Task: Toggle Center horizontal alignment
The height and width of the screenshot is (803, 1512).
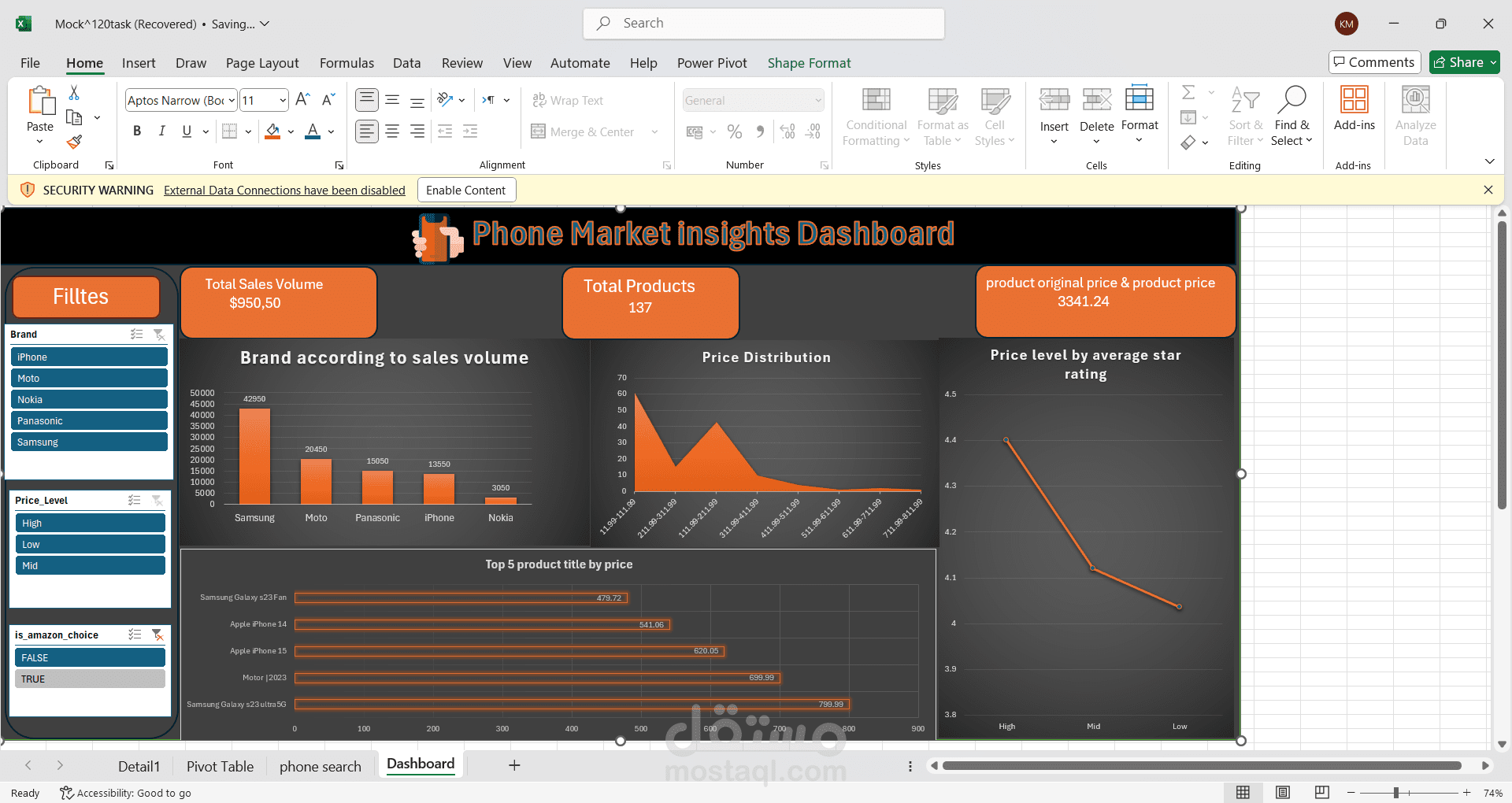Action: pyautogui.click(x=392, y=131)
